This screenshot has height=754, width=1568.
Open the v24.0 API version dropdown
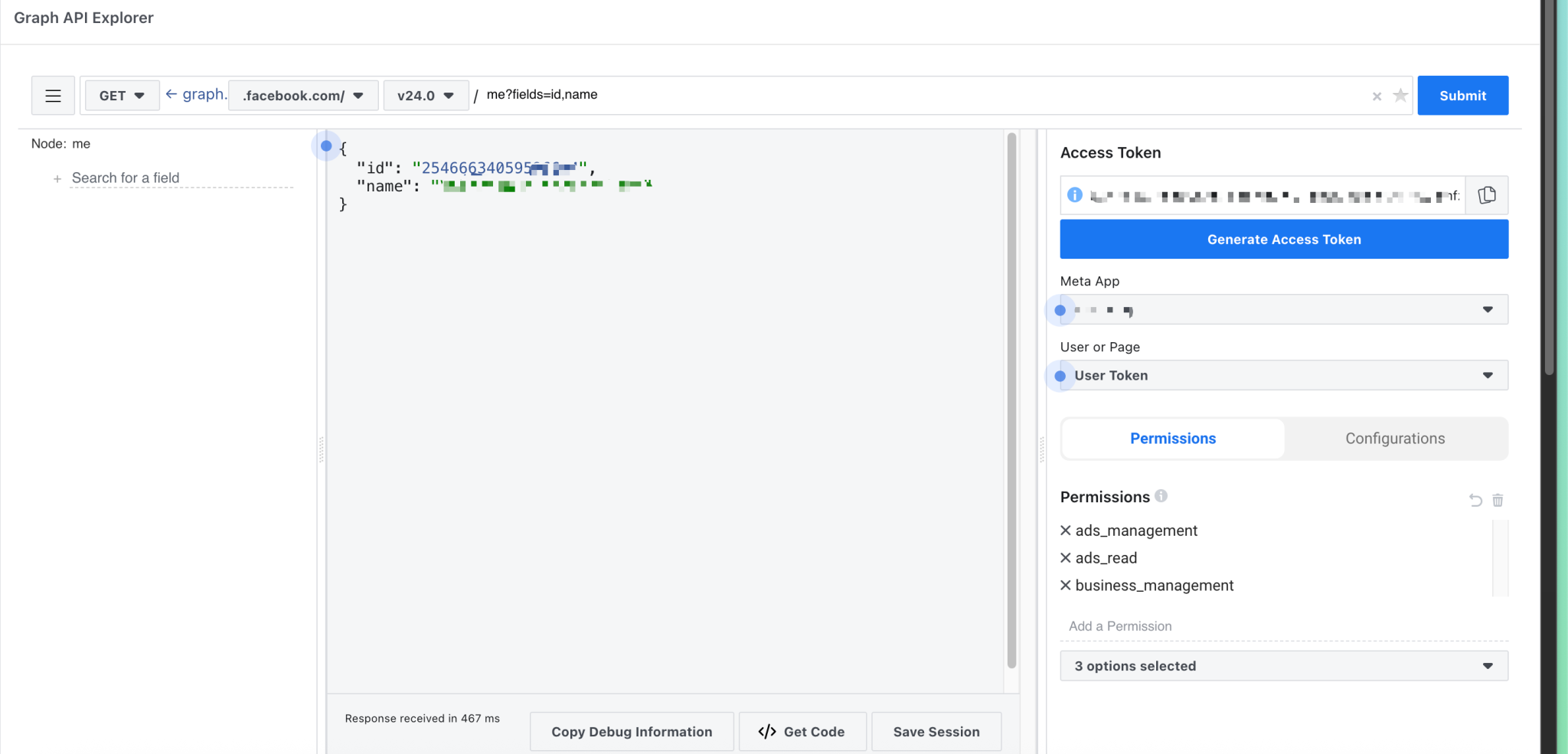click(426, 95)
